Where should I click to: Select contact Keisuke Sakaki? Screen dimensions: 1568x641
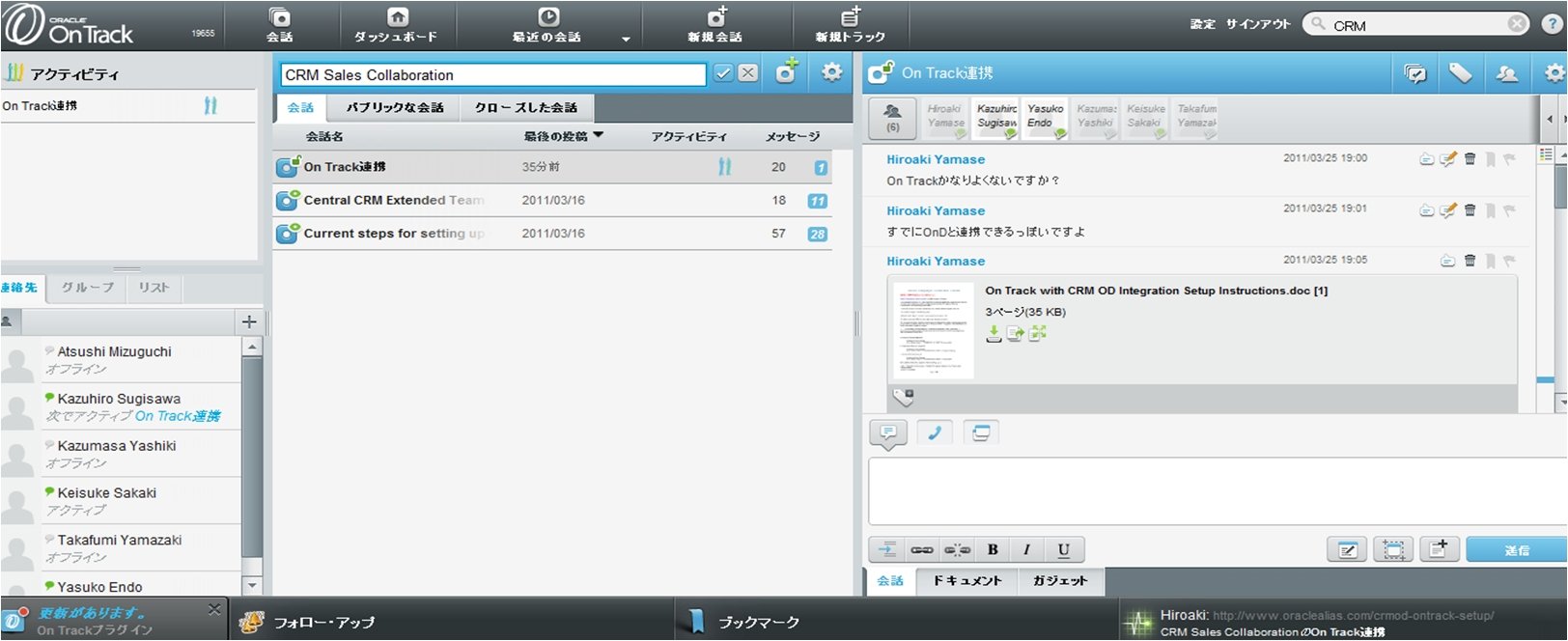pos(120,501)
